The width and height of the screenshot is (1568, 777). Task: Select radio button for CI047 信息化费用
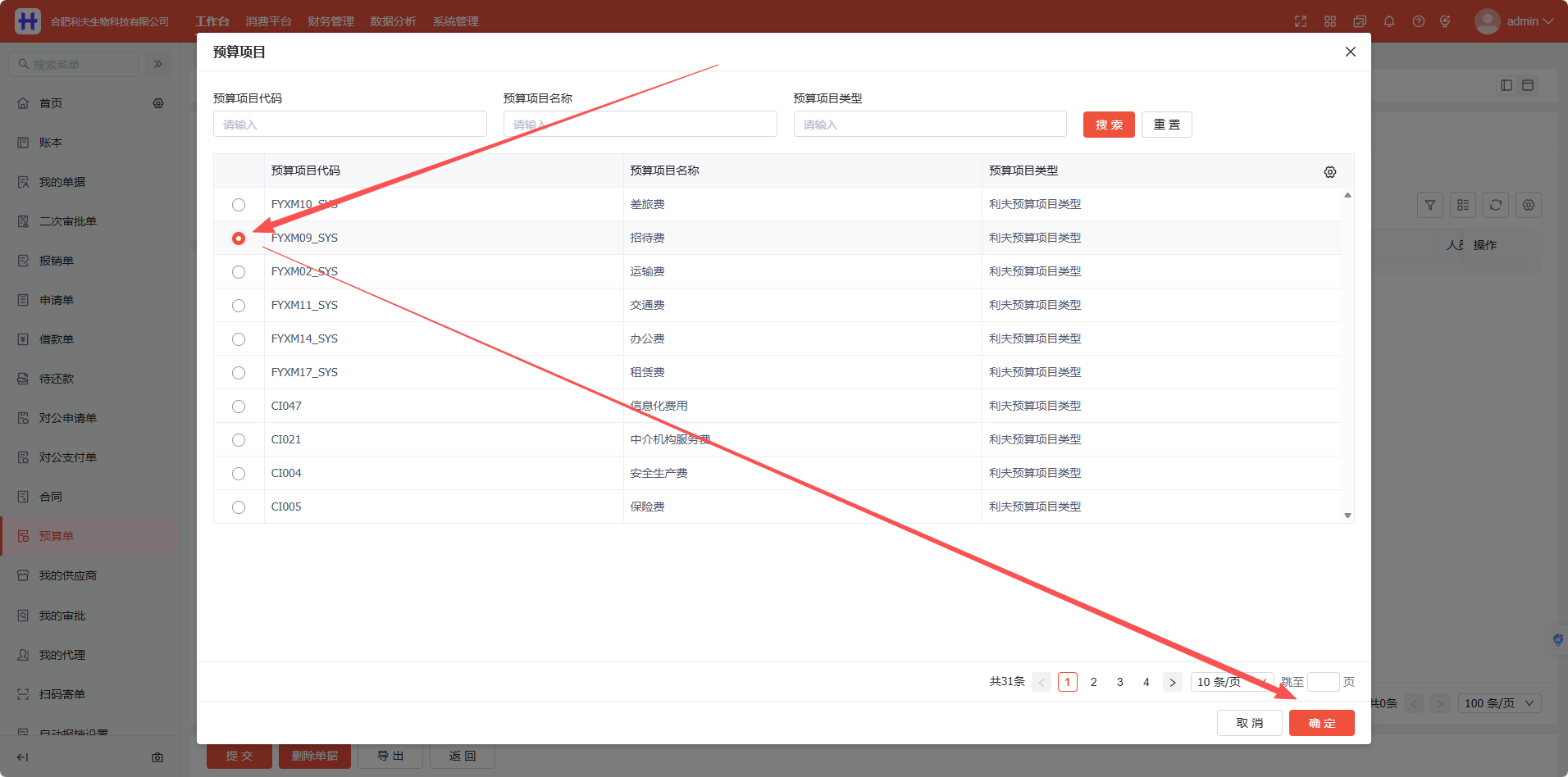[x=239, y=407]
